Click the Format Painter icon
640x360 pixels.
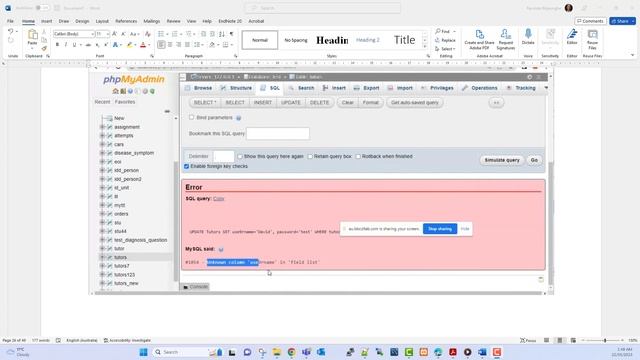coord(44,49)
